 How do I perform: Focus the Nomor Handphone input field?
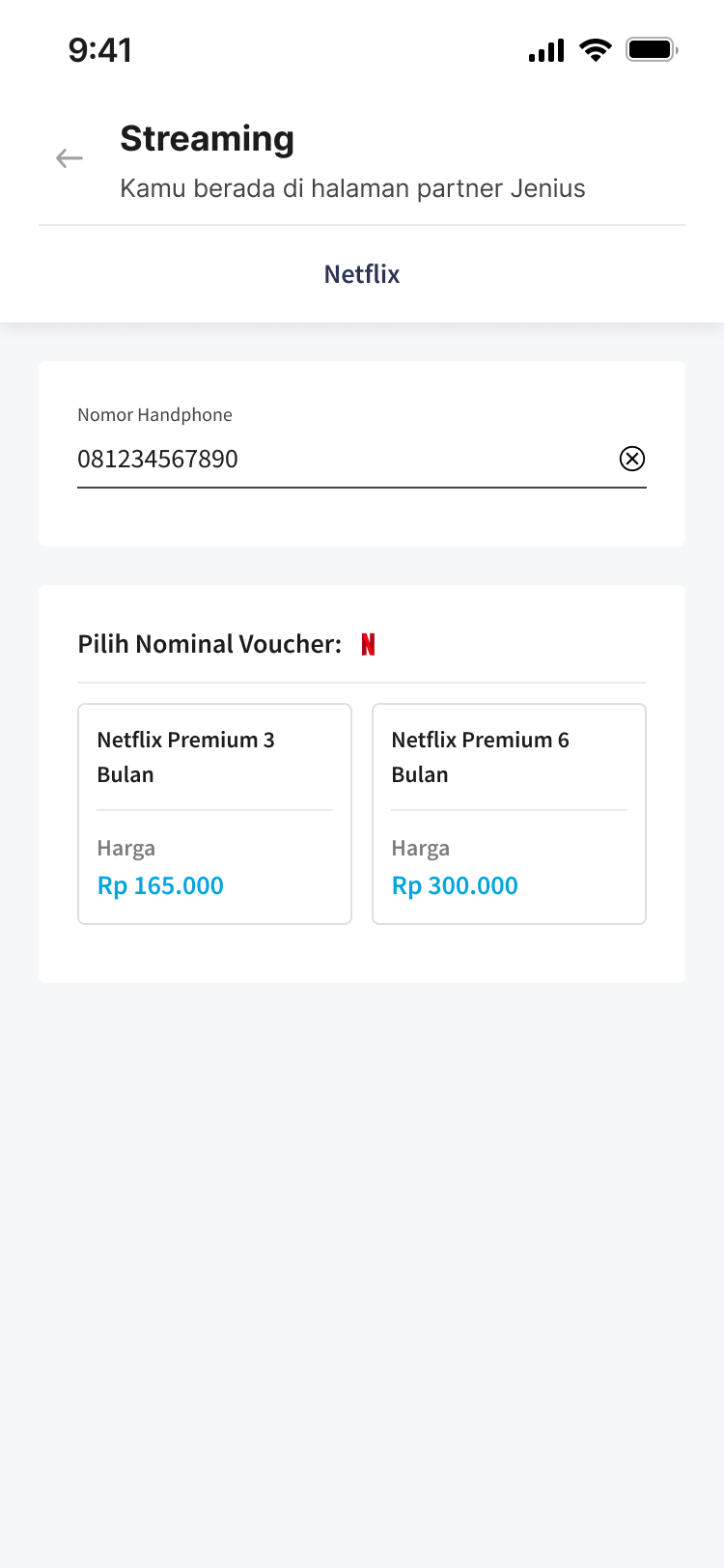point(338,459)
